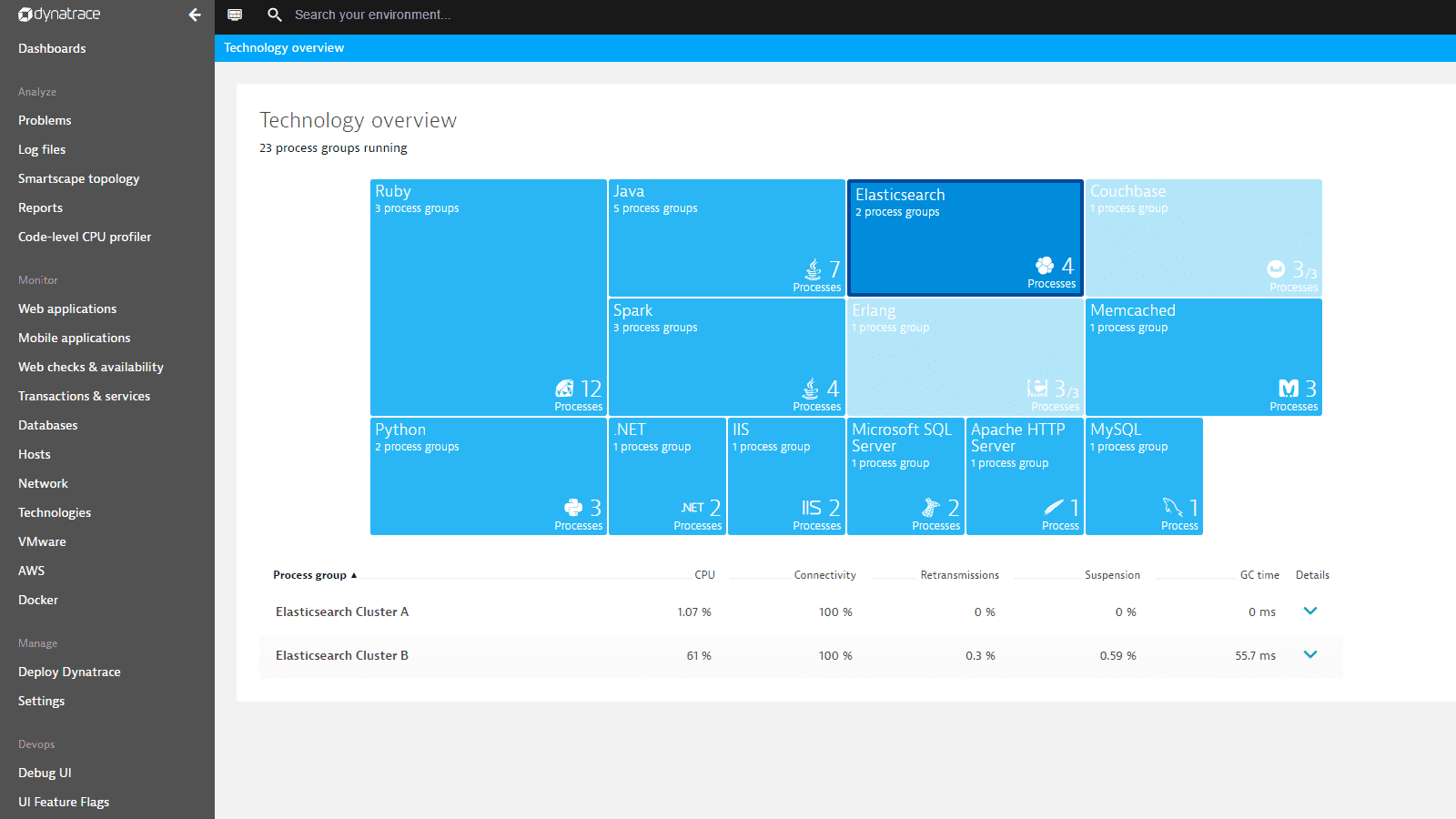Open UI Feature Flags
Viewport: 1456px width, 819px height.
pos(64,802)
